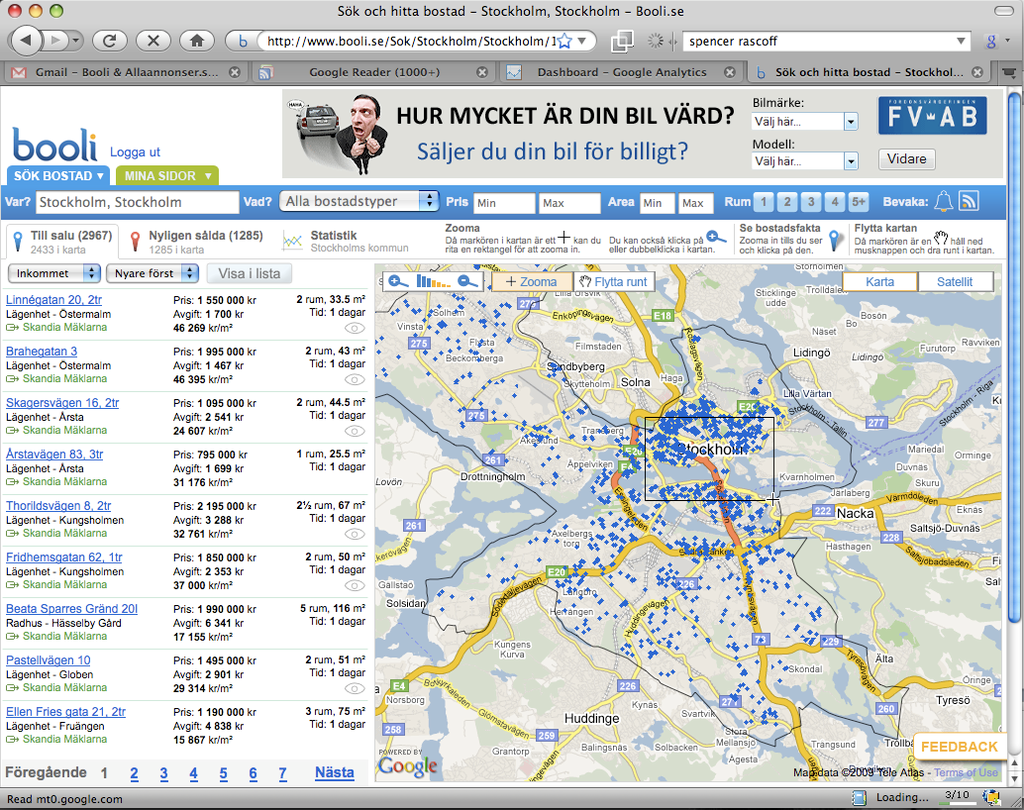Toggle Rum filter 1

[763, 202]
